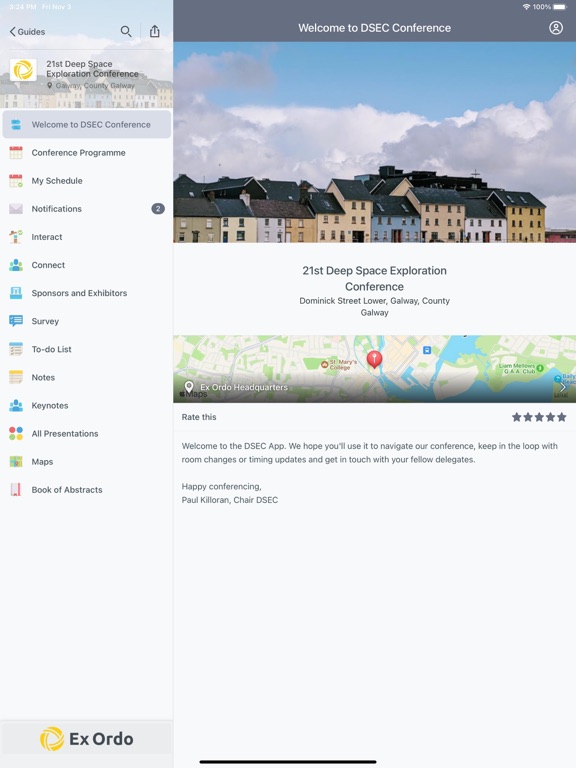Rate with the fifth star
The width and height of the screenshot is (576, 768).
coord(562,417)
